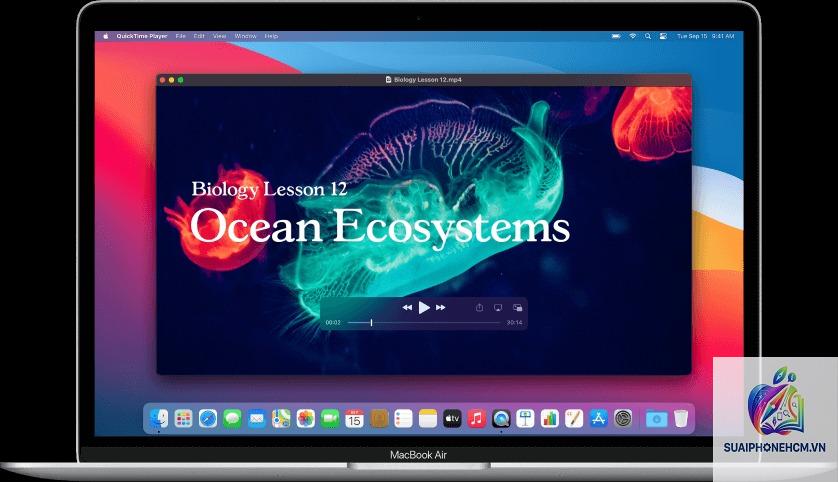838x482 pixels.
Task: Open Music from the Dock
Action: (x=477, y=418)
